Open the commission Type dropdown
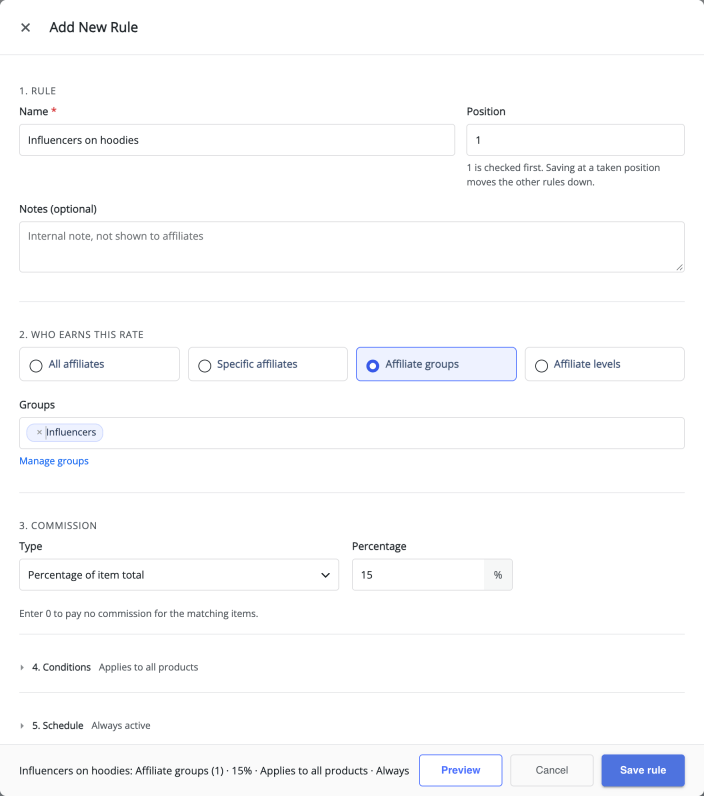The image size is (704, 796). (179, 575)
